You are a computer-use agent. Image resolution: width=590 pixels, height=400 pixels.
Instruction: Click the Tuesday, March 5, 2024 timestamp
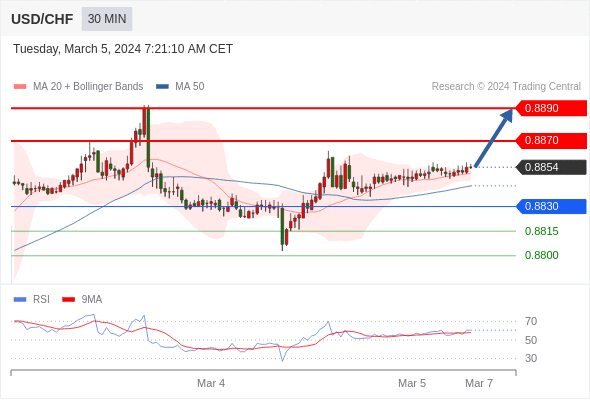123,49
